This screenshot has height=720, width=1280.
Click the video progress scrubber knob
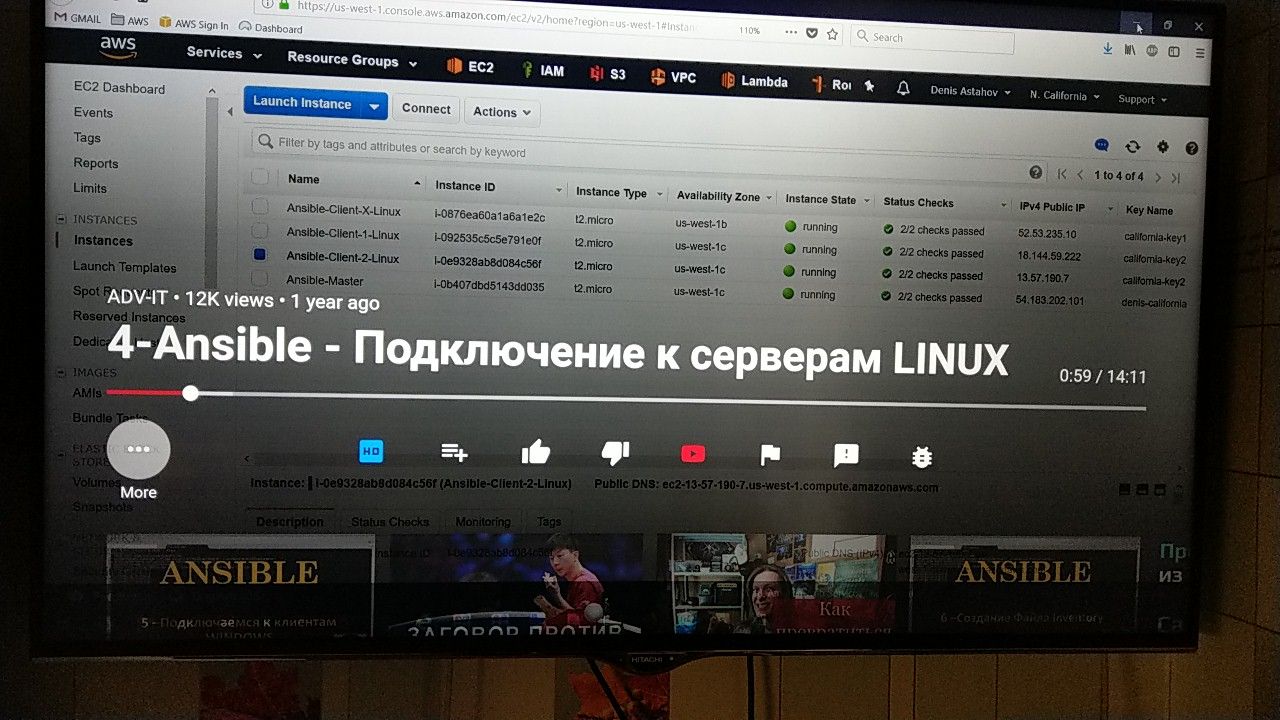coord(190,393)
